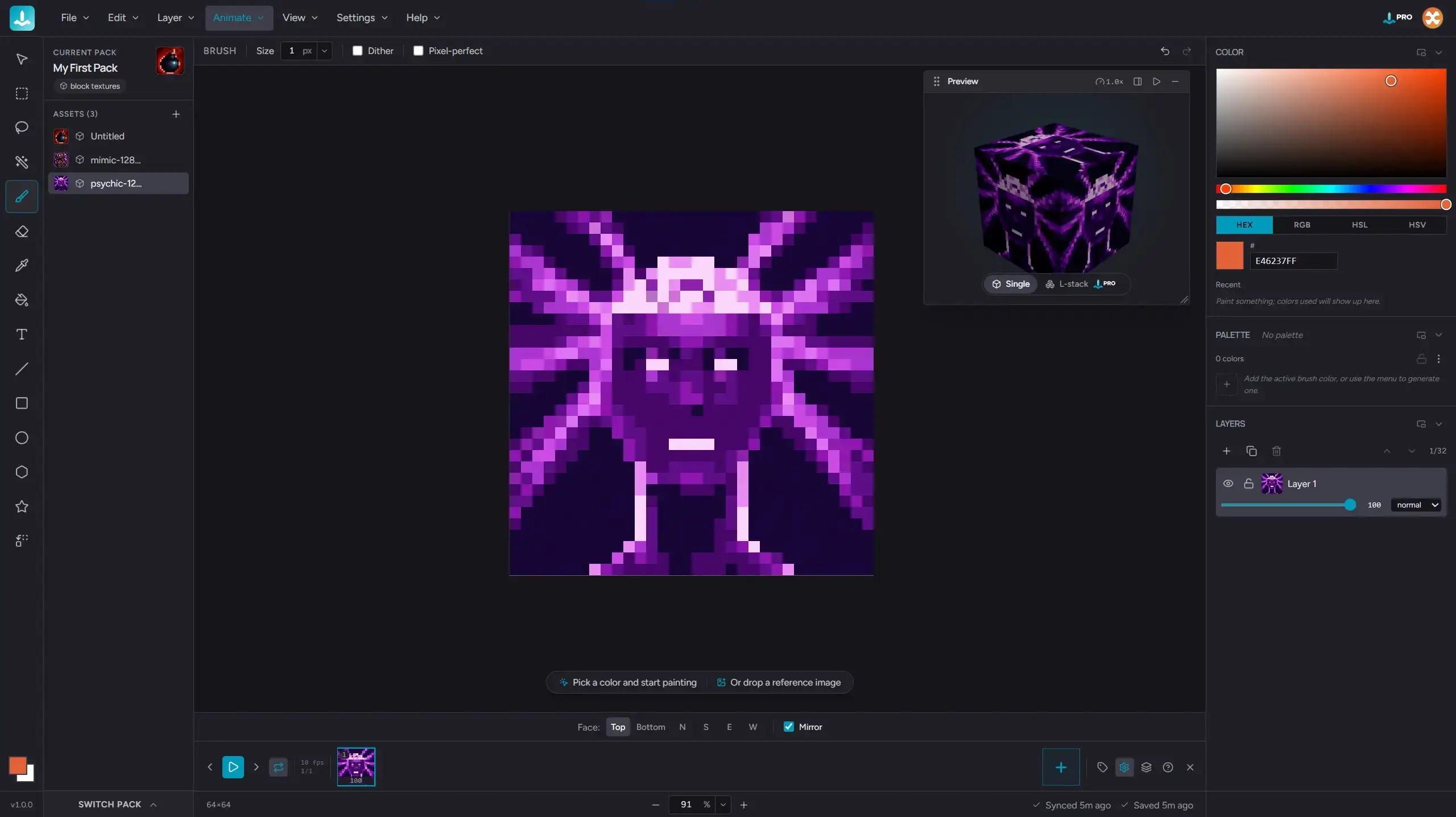The width and height of the screenshot is (1456, 817).
Task: Select the rectangle shape tool
Action: (x=22, y=403)
